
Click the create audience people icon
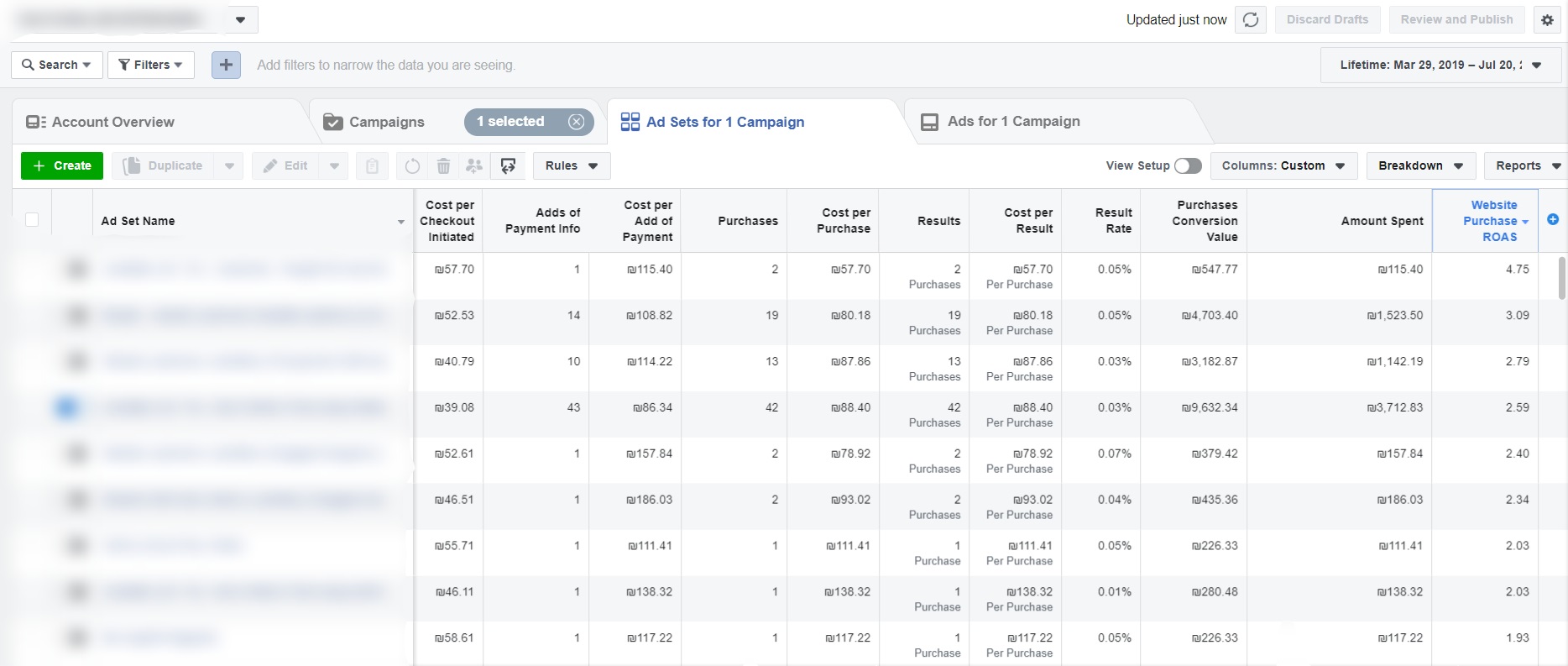point(474,166)
